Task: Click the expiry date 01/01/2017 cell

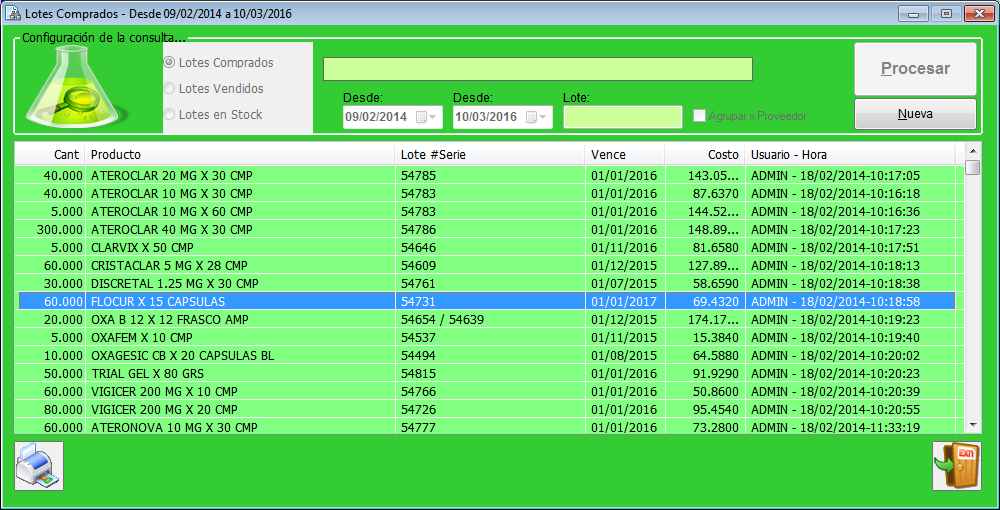Action: 624,301
